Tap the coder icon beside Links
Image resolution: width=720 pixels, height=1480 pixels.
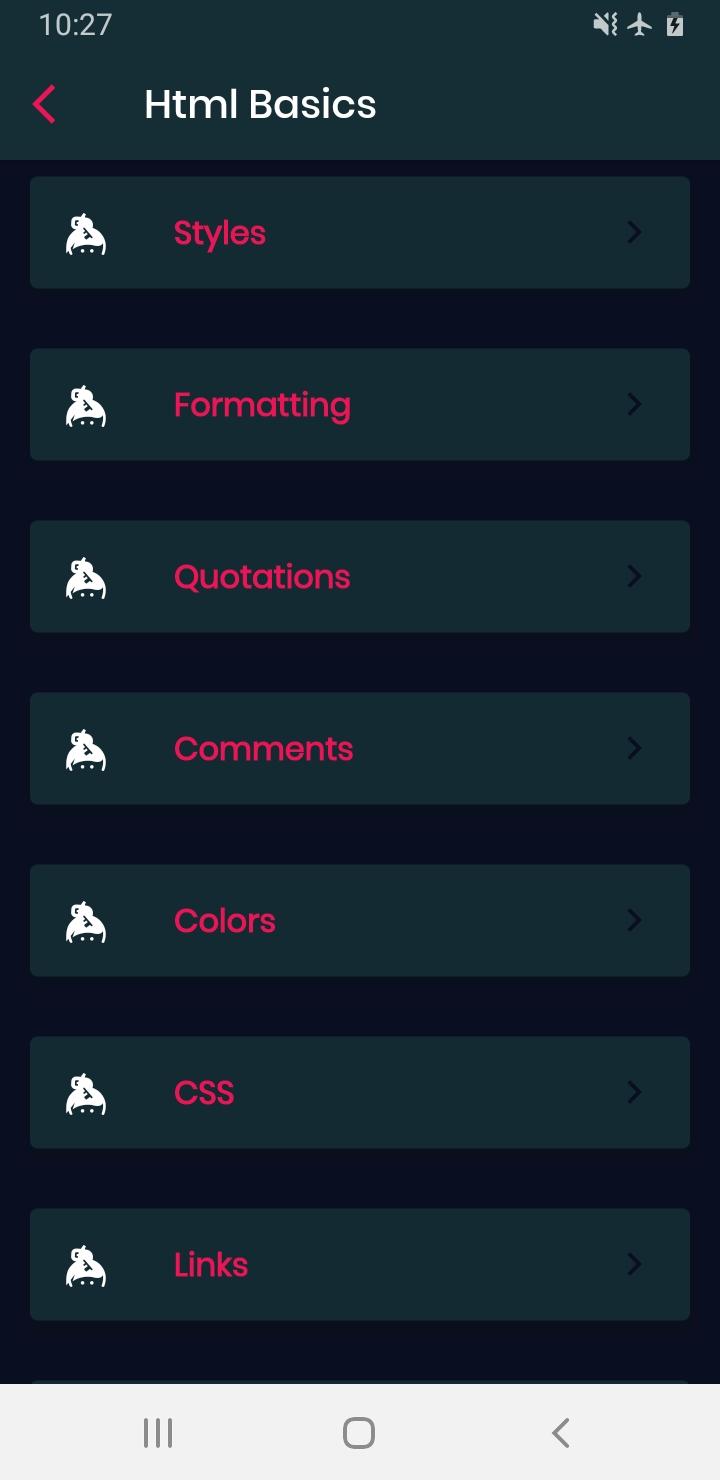(x=86, y=1266)
